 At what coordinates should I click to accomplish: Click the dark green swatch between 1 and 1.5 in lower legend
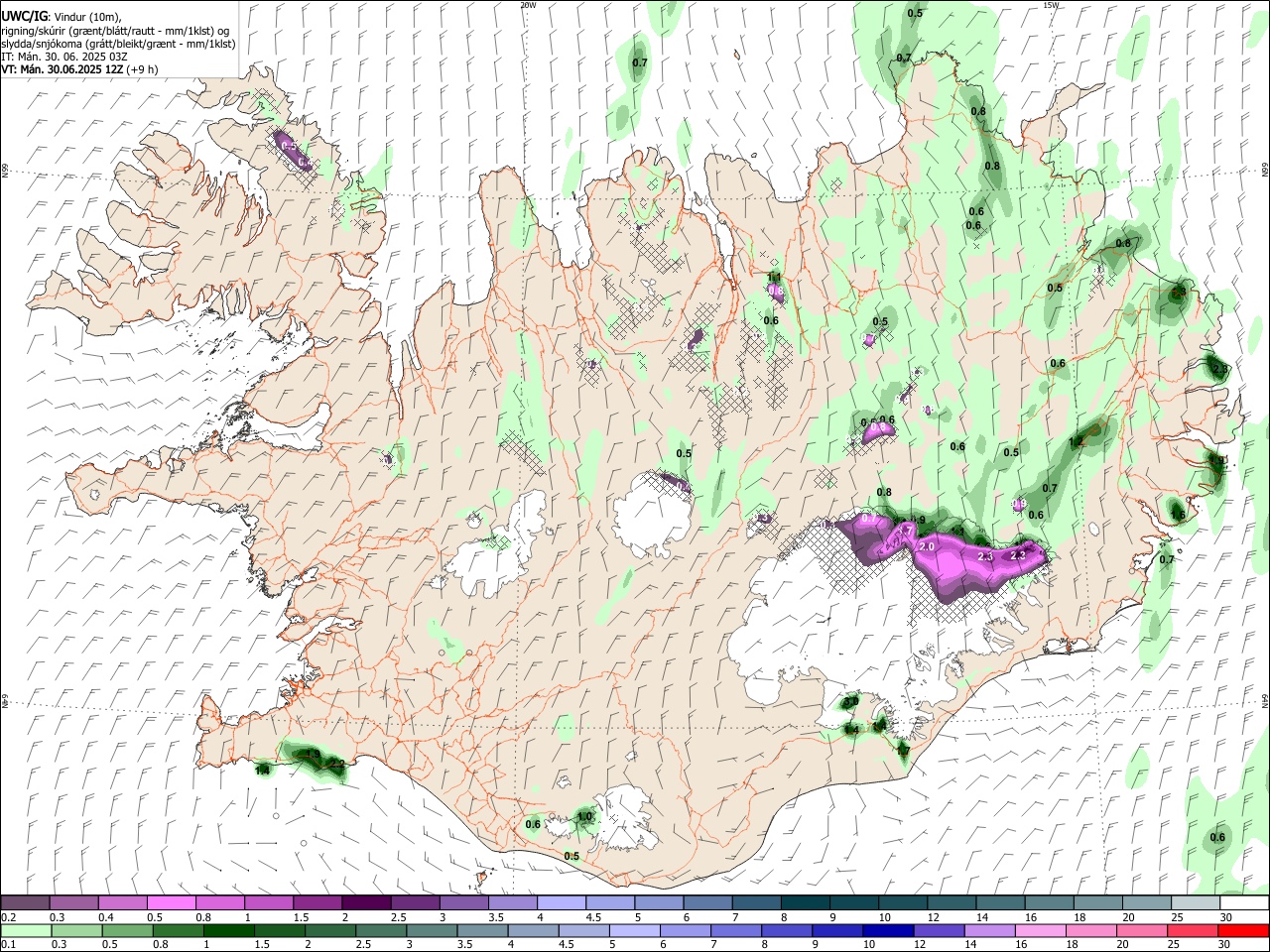228,930
